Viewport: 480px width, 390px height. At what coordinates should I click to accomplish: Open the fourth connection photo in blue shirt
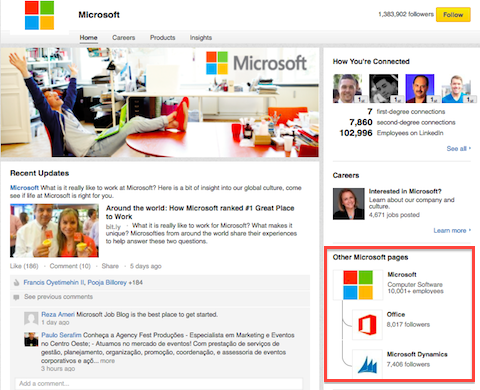(456, 88)
